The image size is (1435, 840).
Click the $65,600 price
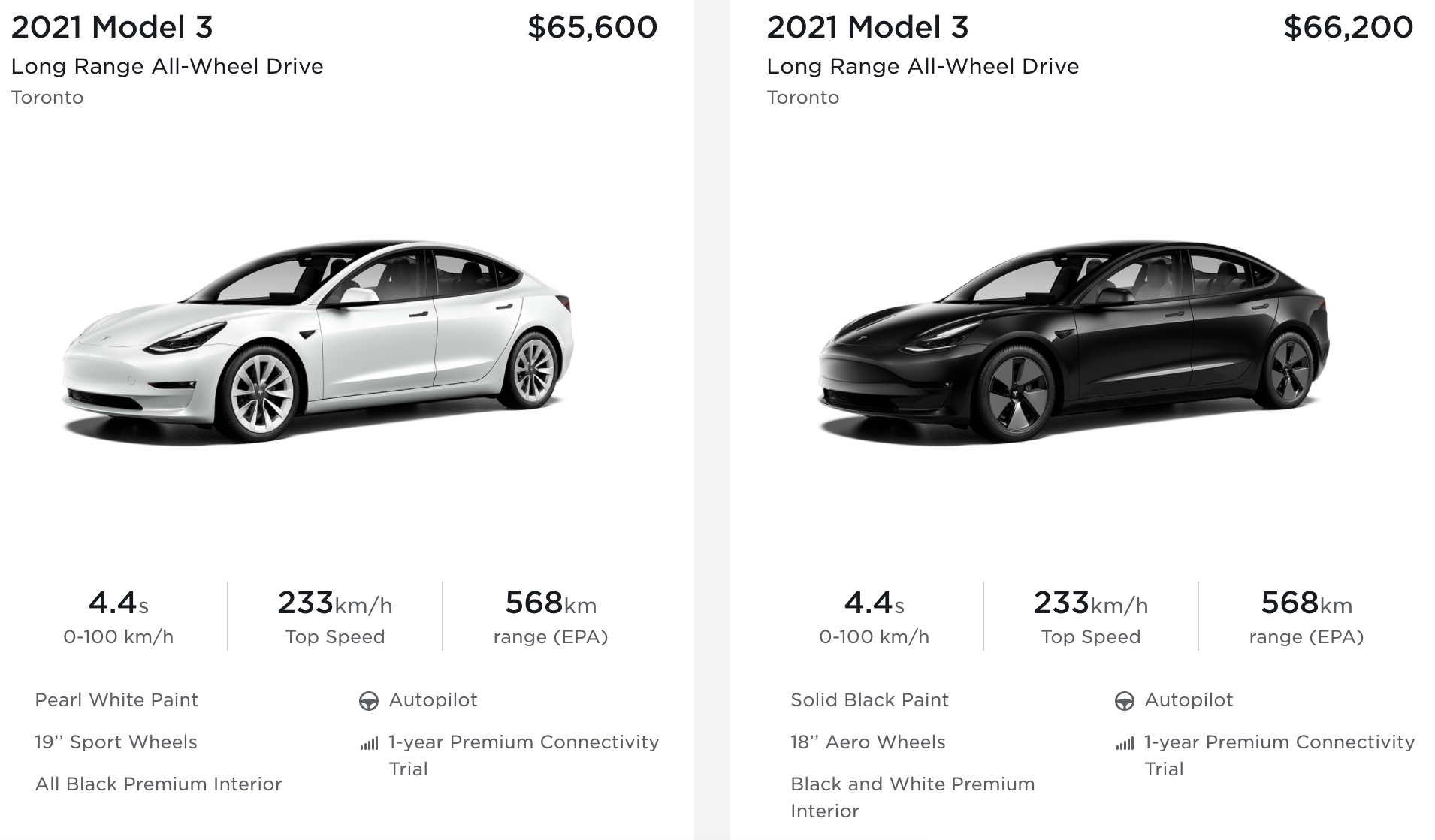(x=592, y=28)
